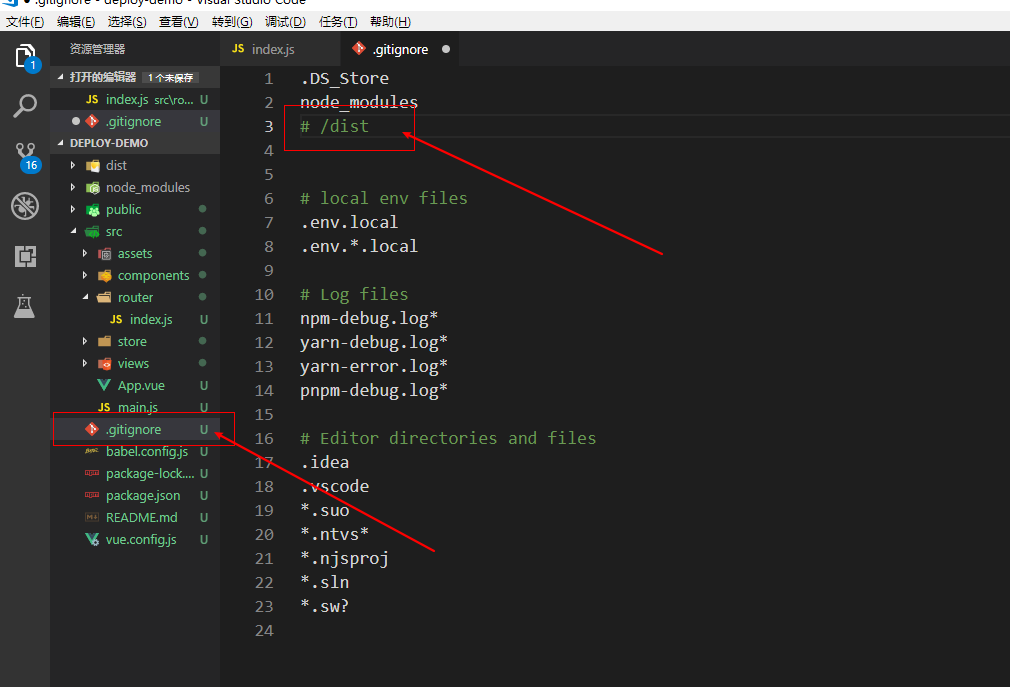Open the 选择(S) menu
Image resolution: width=1010 pixels, height=687 pixels.
pyautogui.click(x=127, y=22)
